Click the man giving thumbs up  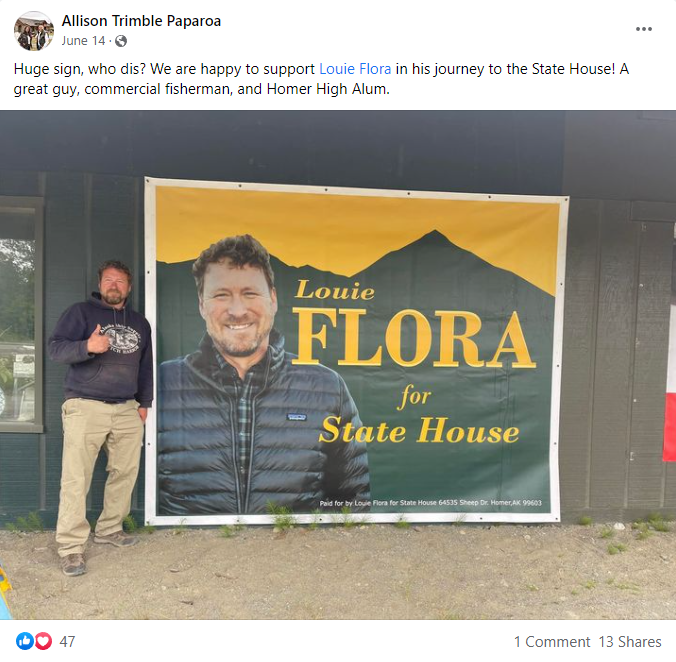pos(102,416)
